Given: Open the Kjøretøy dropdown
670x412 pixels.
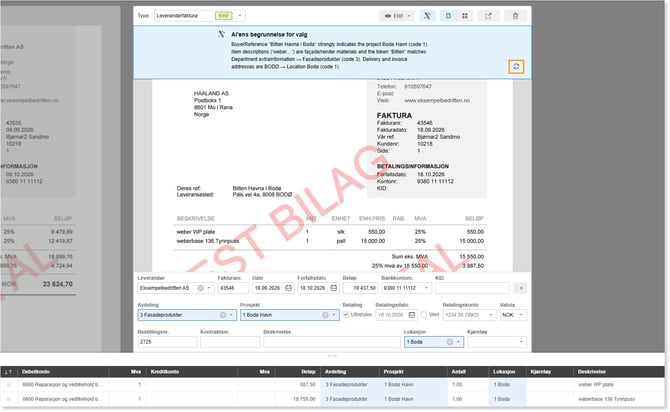Looking at the screenshot, I should click(x=497, y=342).
